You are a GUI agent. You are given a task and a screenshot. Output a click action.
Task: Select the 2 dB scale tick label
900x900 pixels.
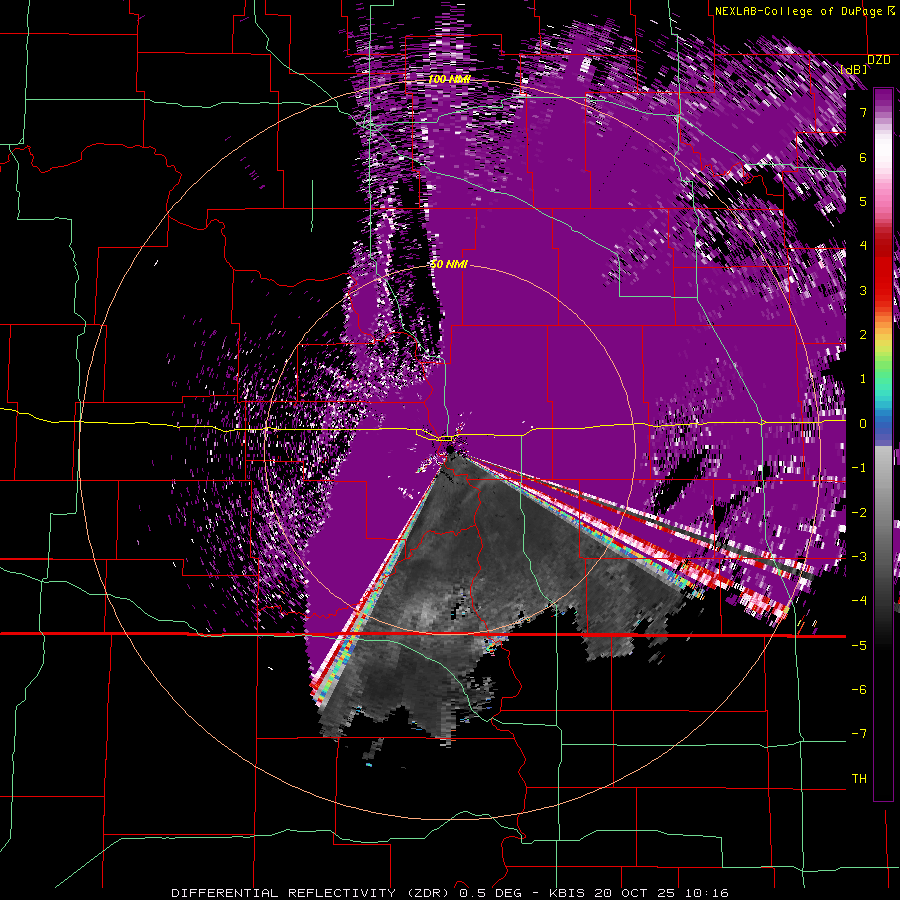coord(863,335)
